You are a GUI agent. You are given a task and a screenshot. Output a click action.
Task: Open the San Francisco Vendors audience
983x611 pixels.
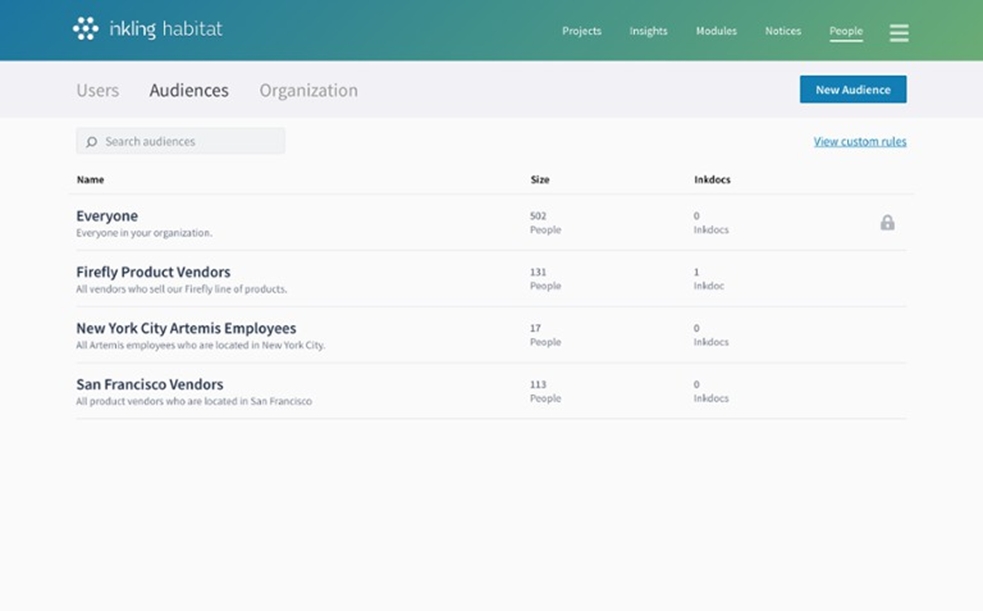pos(149,384)
